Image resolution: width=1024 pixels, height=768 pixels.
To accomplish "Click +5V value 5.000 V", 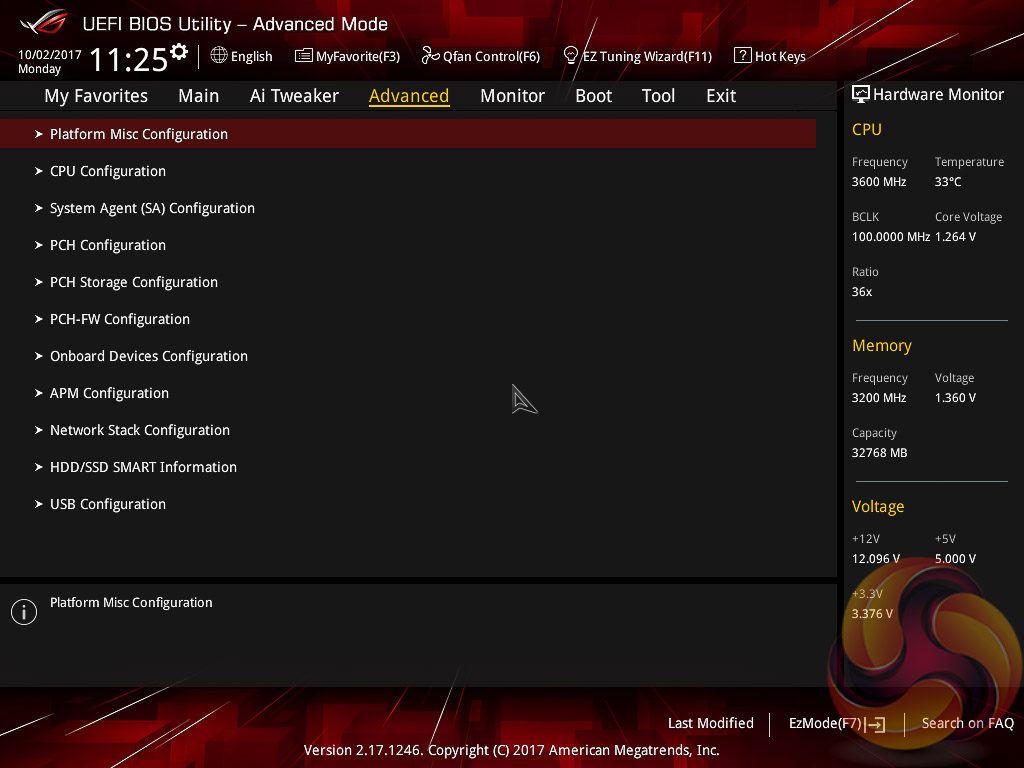I will [955, 559].
